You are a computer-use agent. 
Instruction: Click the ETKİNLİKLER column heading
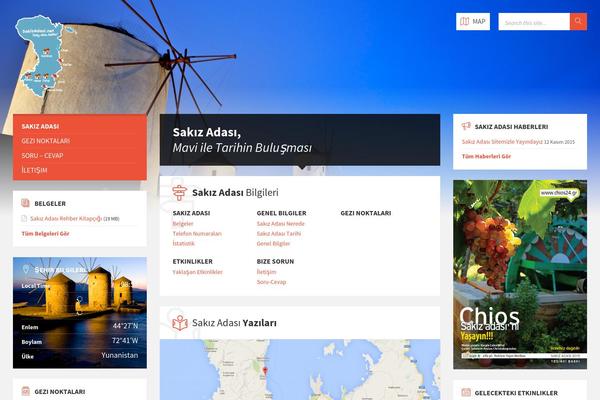tap(192, 261)
